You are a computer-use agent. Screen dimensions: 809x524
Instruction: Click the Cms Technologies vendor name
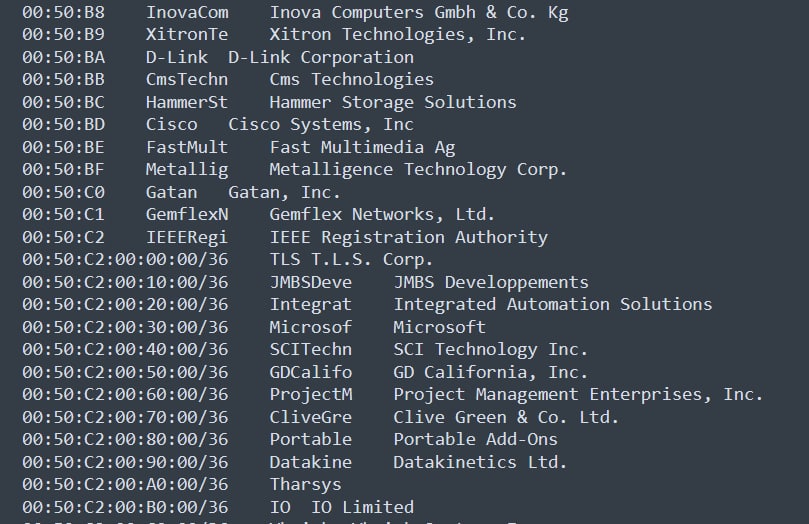pyautogui.click(x=351, y=79)
